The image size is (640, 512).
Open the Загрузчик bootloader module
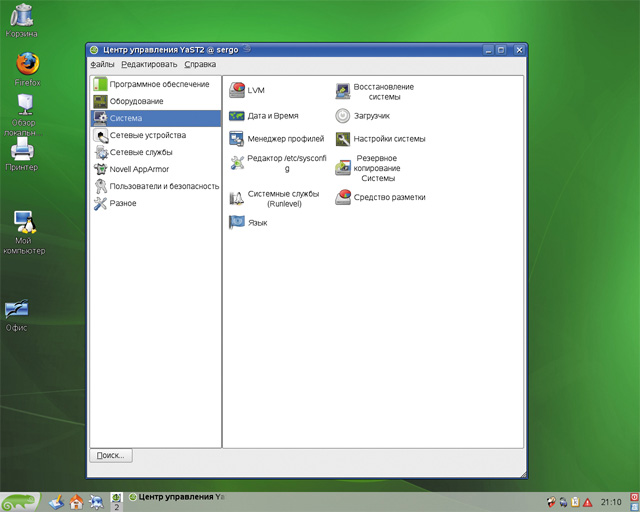click(362, 116)
